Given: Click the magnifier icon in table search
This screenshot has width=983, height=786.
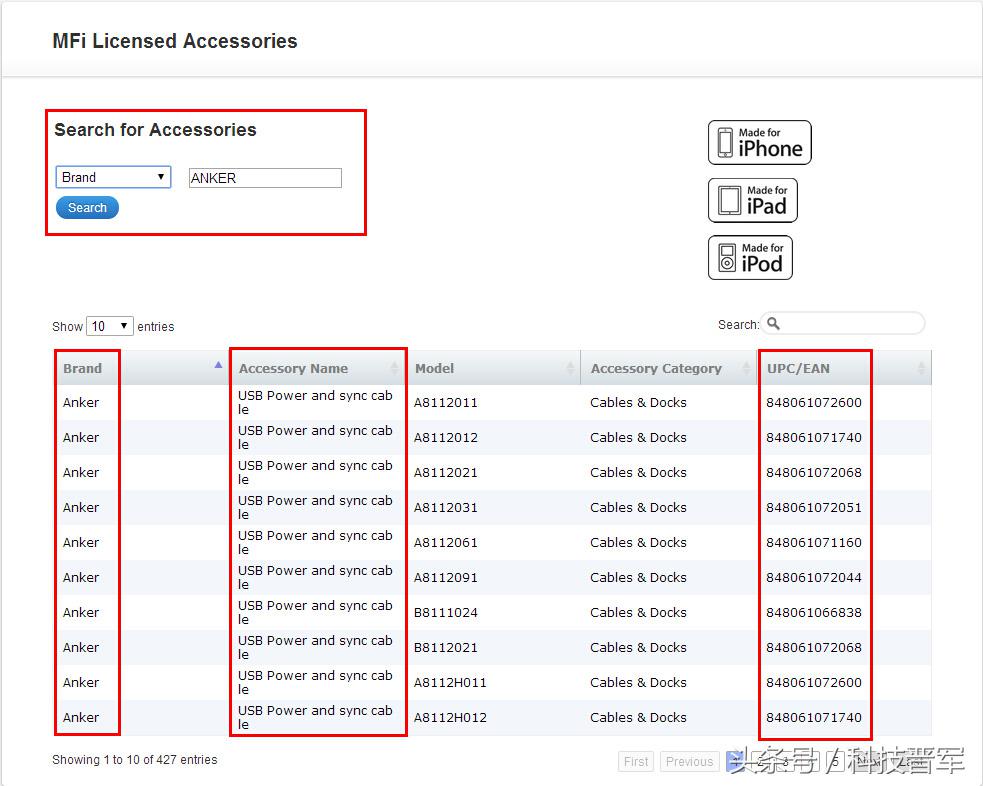Looking at the screenshot, I should coord(774,323).
